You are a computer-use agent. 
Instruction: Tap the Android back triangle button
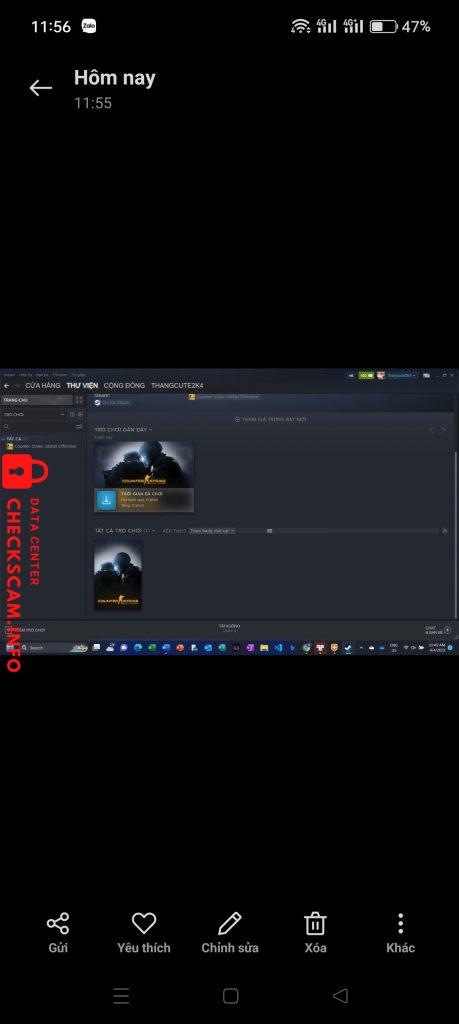click(x=340, y=995)
